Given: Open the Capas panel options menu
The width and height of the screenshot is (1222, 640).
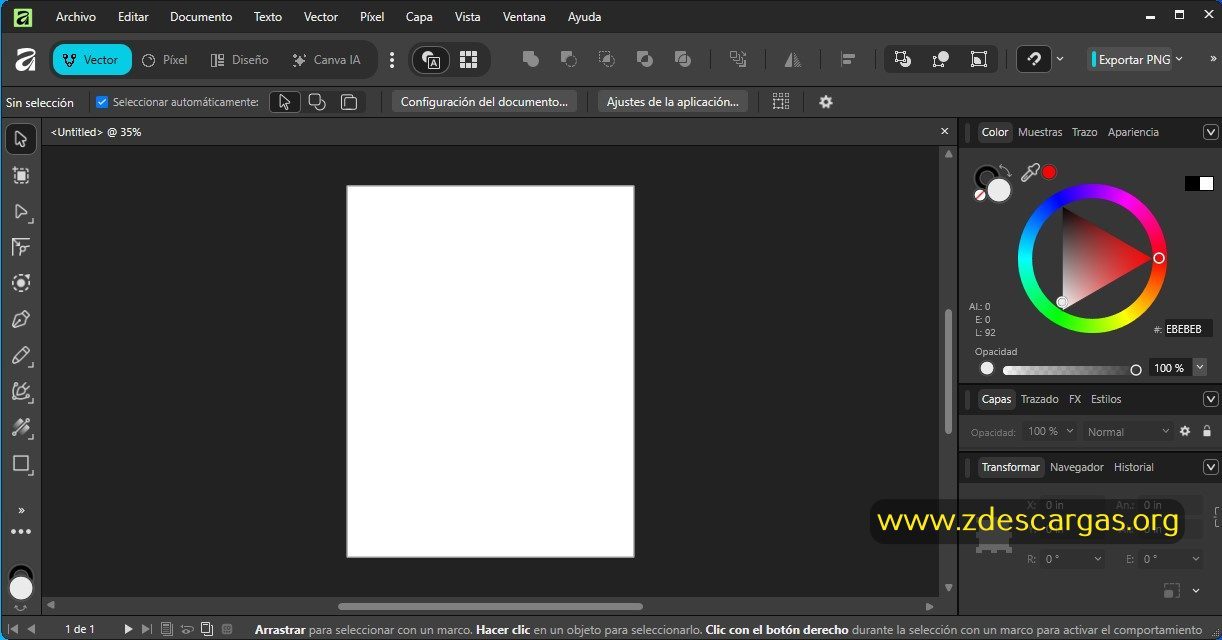Looking at the screenshot, I should click(x=1210, y=399).
